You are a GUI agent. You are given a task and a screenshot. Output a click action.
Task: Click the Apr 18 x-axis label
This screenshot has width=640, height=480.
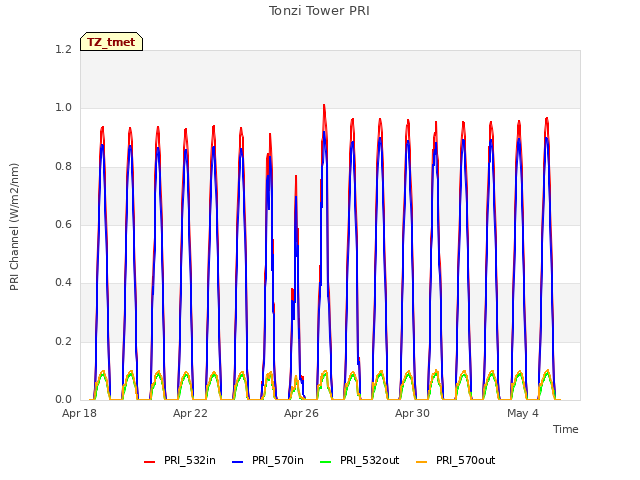click(x=79, y=413)
